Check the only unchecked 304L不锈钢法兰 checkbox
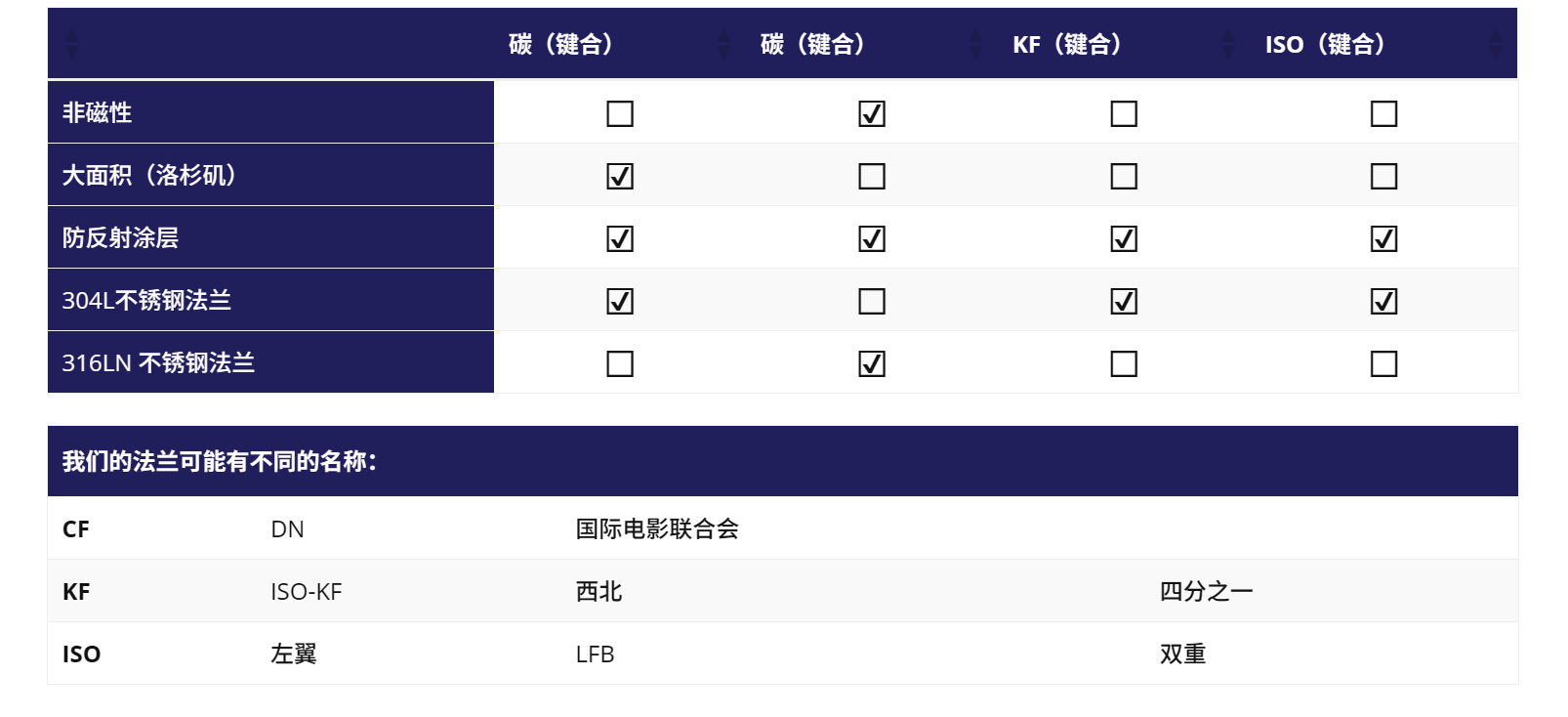1568x717 pixels. pos(872,302)
